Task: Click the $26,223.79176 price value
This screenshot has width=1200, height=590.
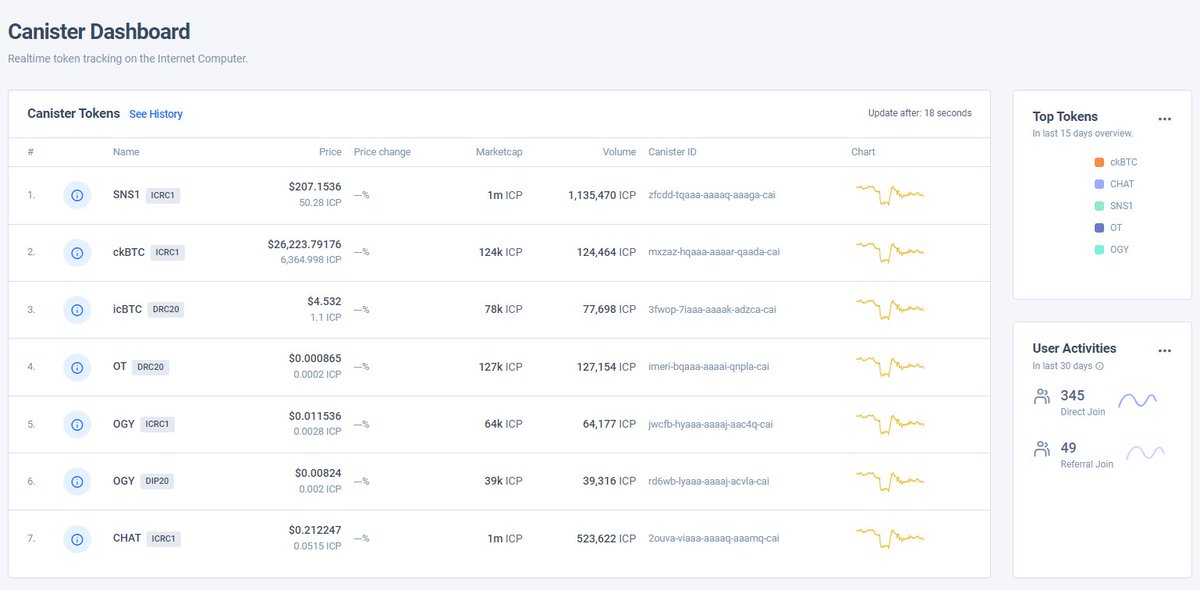Action: (x=305, y=244)
